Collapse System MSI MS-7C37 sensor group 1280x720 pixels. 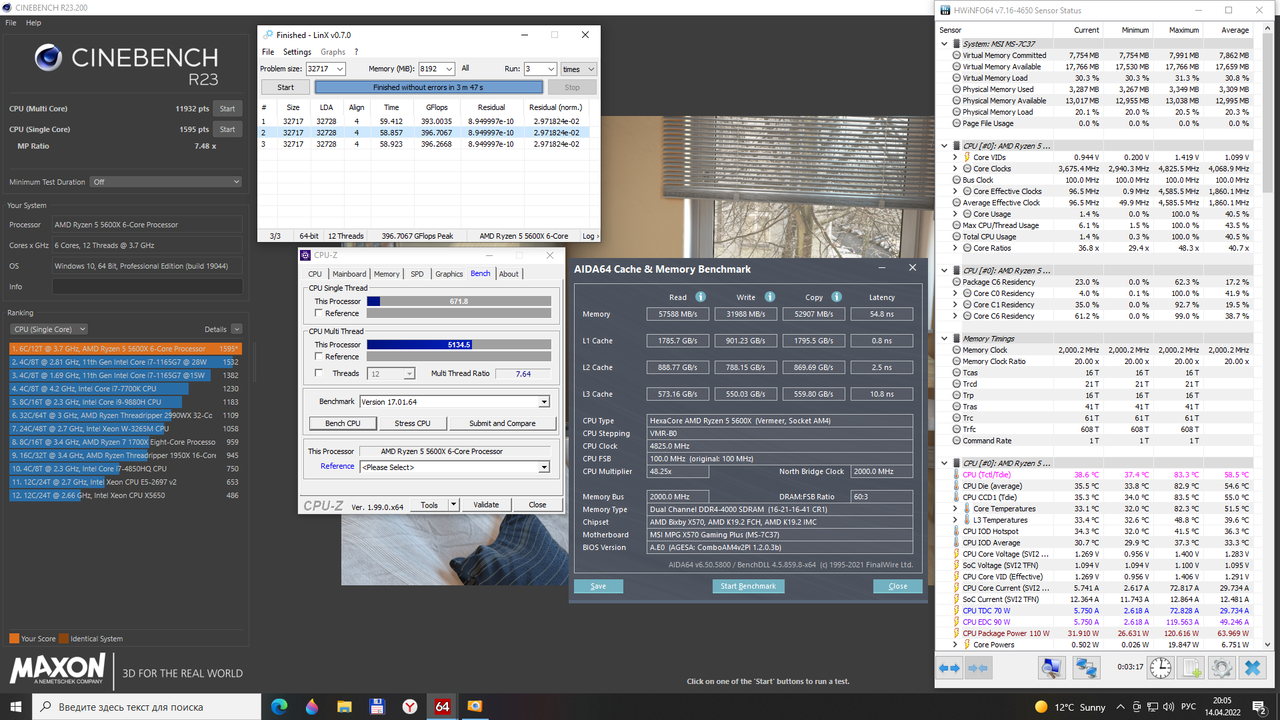(x=944, y=44)
